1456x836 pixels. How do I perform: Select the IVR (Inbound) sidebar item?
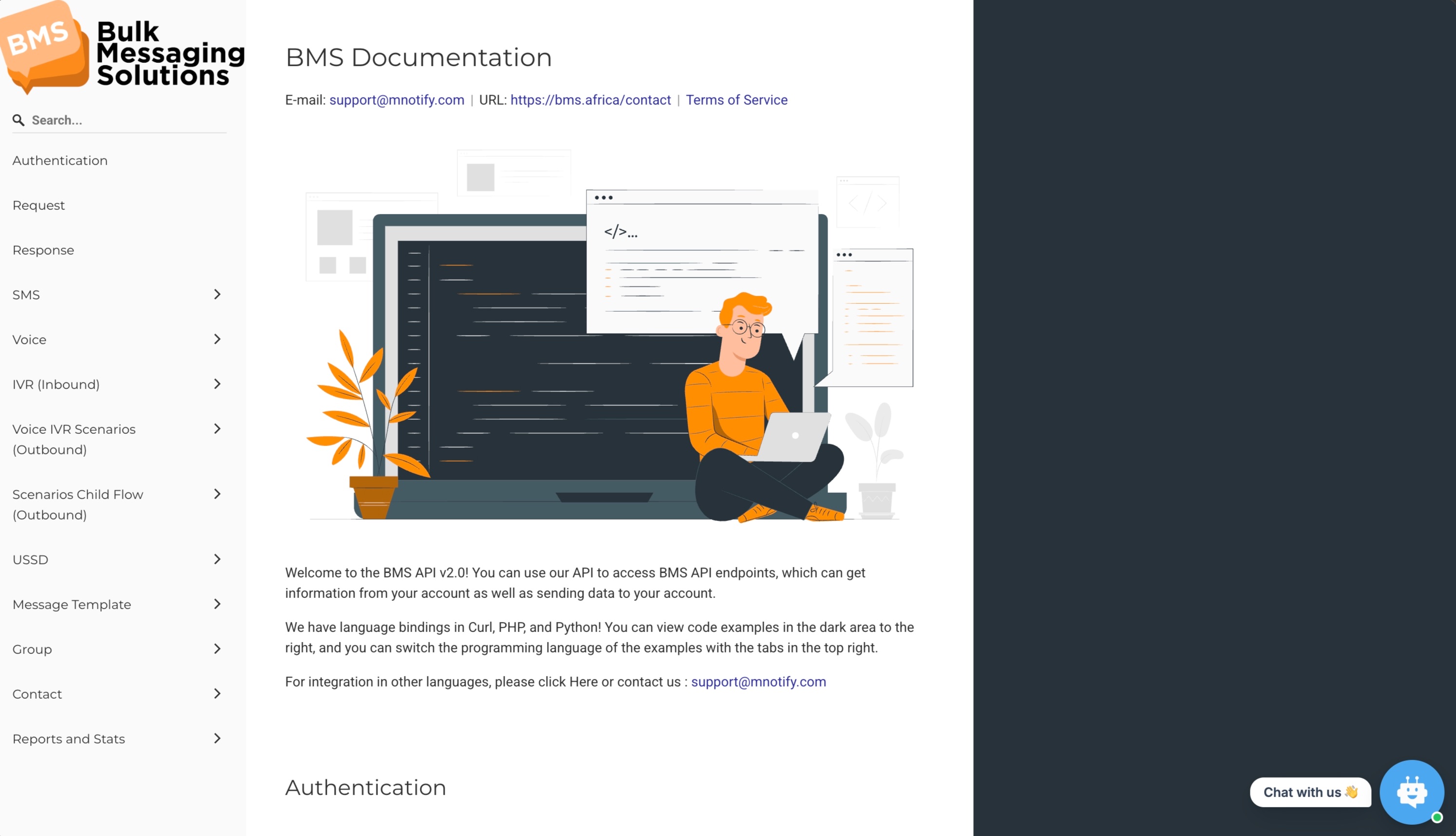[56, 385]
